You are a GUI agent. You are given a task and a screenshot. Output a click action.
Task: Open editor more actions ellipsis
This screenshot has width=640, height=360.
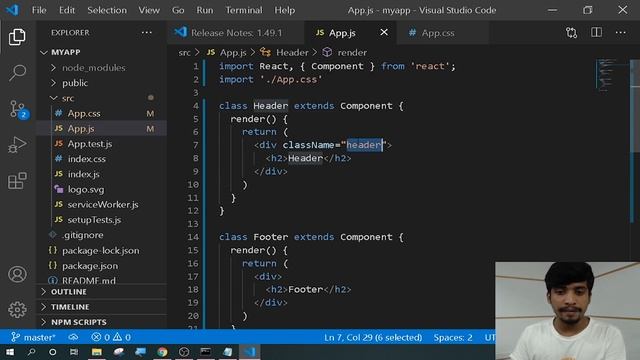point(621,33)
